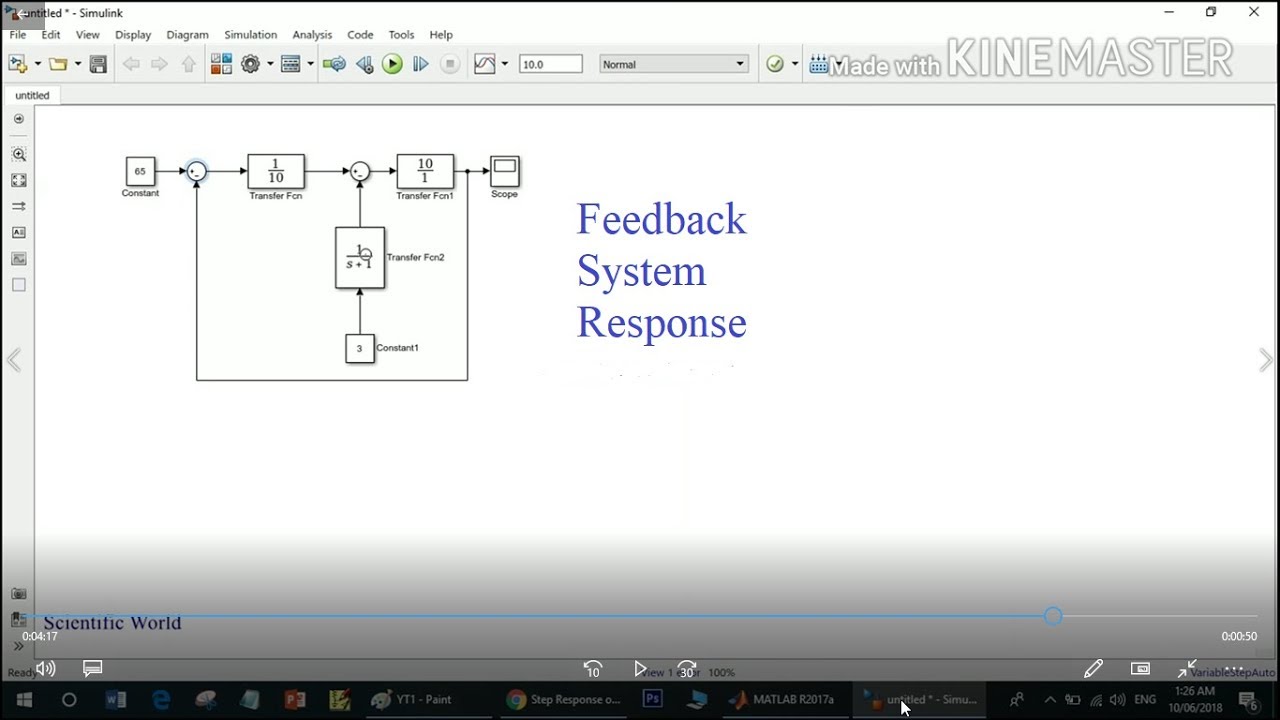Open the Simulation Data Inspector icon

[x=485, y=64]
